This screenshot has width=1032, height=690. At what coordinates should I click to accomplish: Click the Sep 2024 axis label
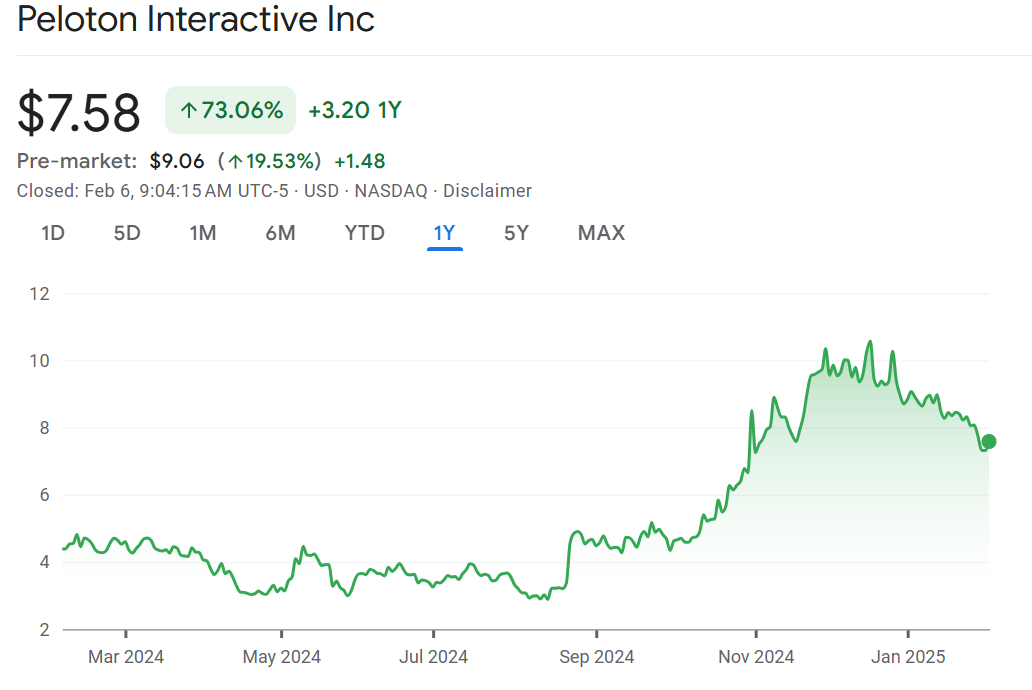[596, 657]
